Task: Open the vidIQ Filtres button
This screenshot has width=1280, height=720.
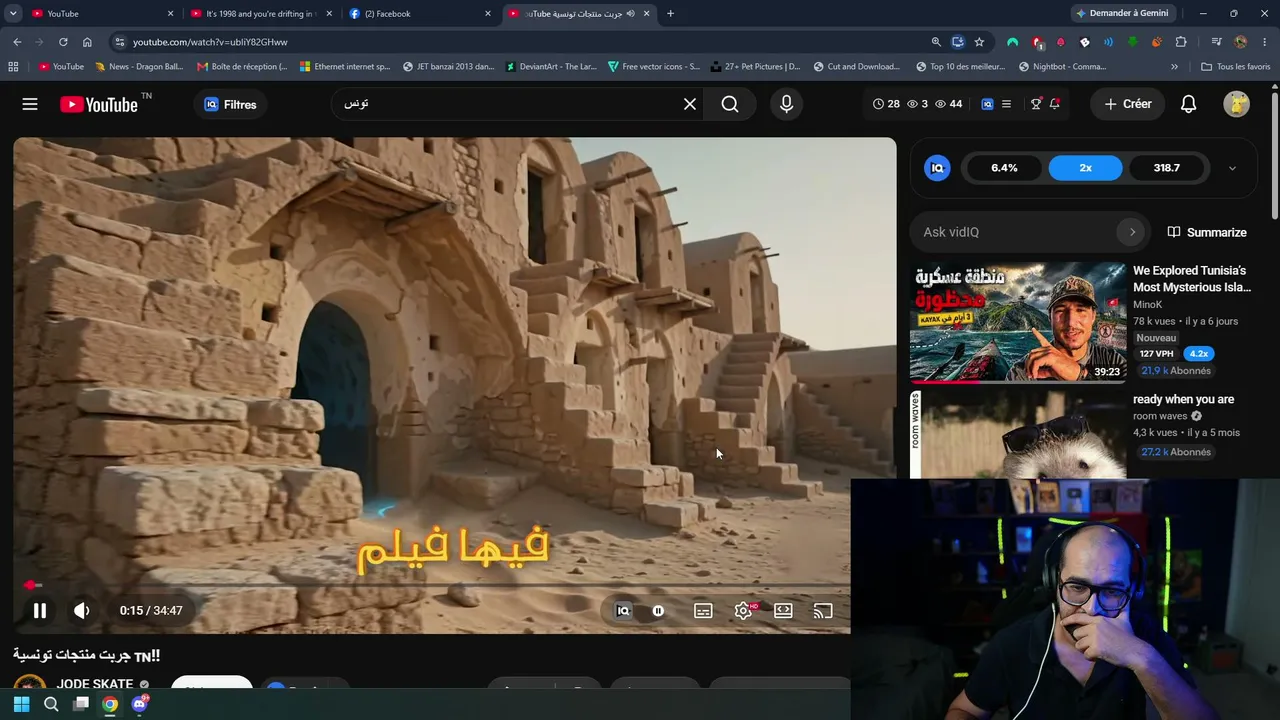Action: pos(230,104)
